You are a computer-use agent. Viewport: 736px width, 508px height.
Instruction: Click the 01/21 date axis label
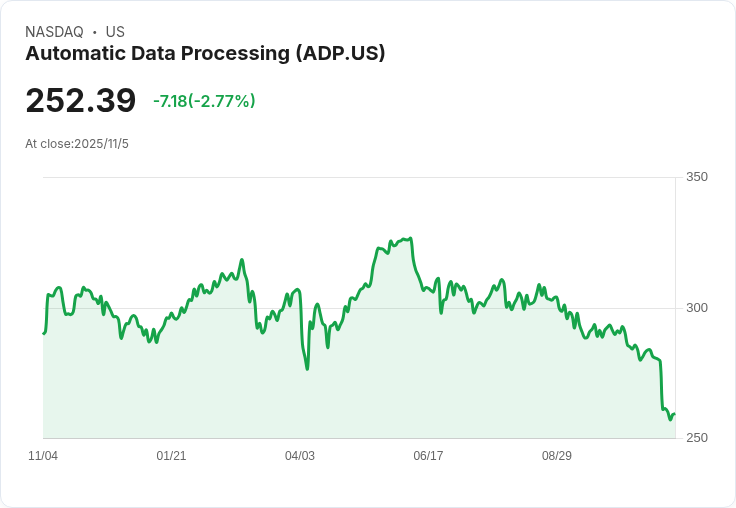click(x=171, y=456)
